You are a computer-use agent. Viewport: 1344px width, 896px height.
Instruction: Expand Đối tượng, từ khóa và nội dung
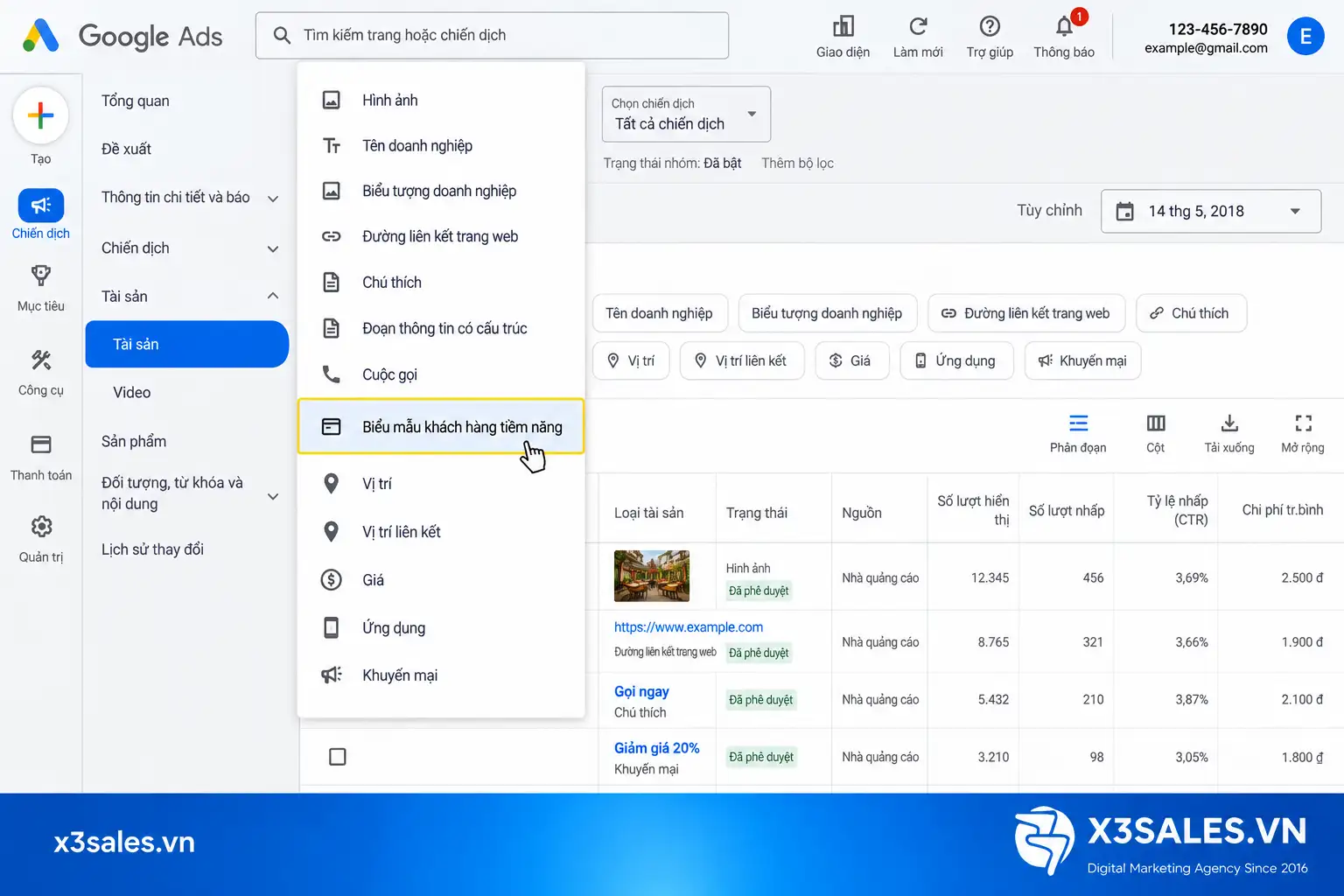pyautogui.click(x=273, y=496)
